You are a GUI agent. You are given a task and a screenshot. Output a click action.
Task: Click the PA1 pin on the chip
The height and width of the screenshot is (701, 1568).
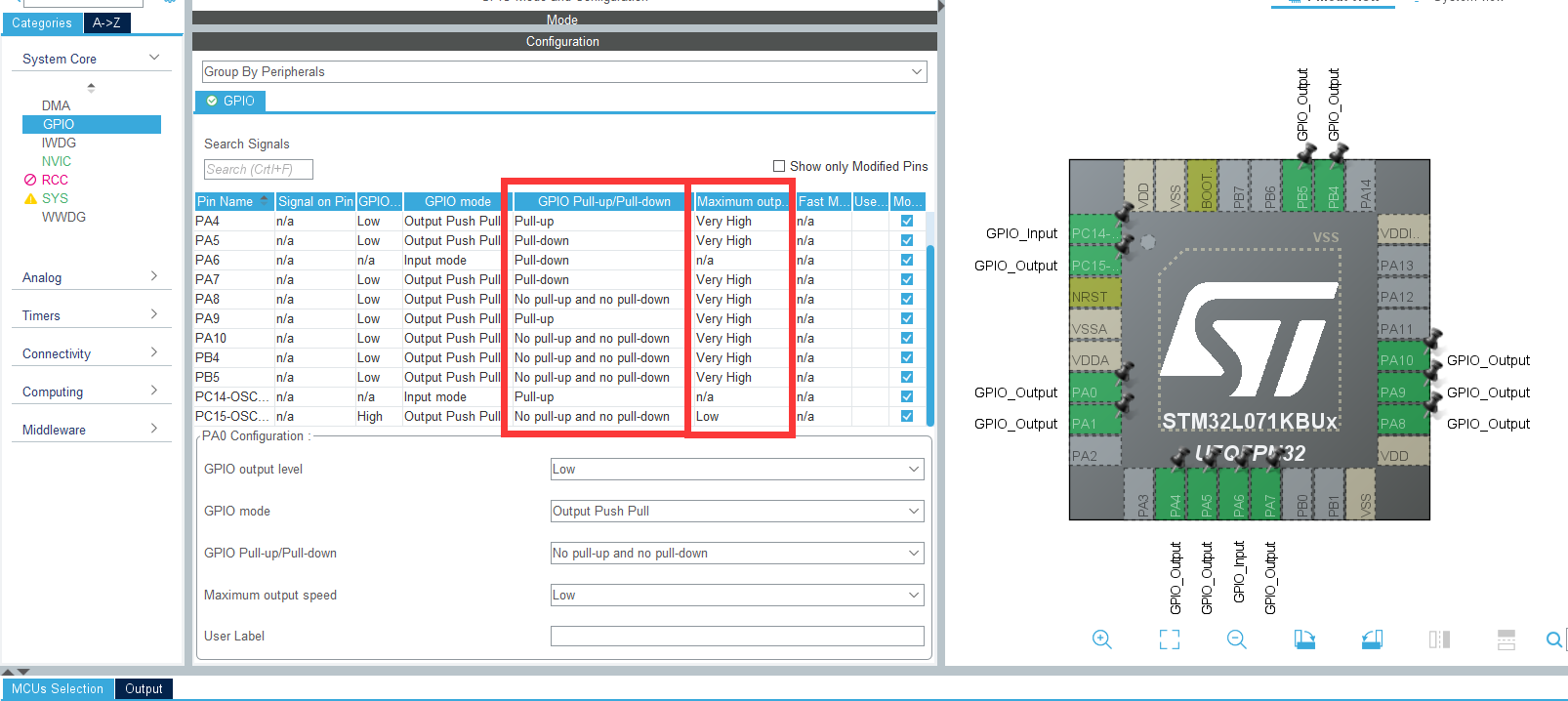click(x=1094, y=424)
